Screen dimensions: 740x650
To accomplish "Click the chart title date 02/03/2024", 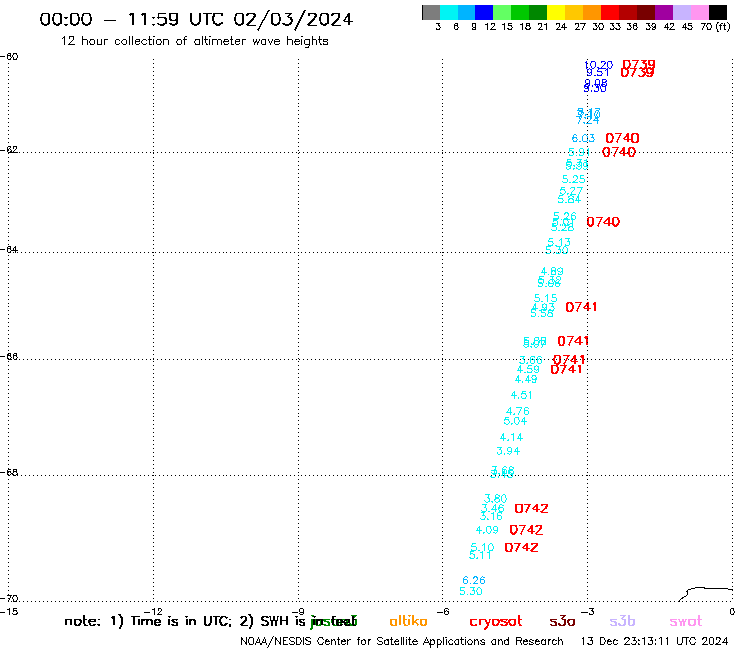I will pyautogui.click(x=293, y=19).
